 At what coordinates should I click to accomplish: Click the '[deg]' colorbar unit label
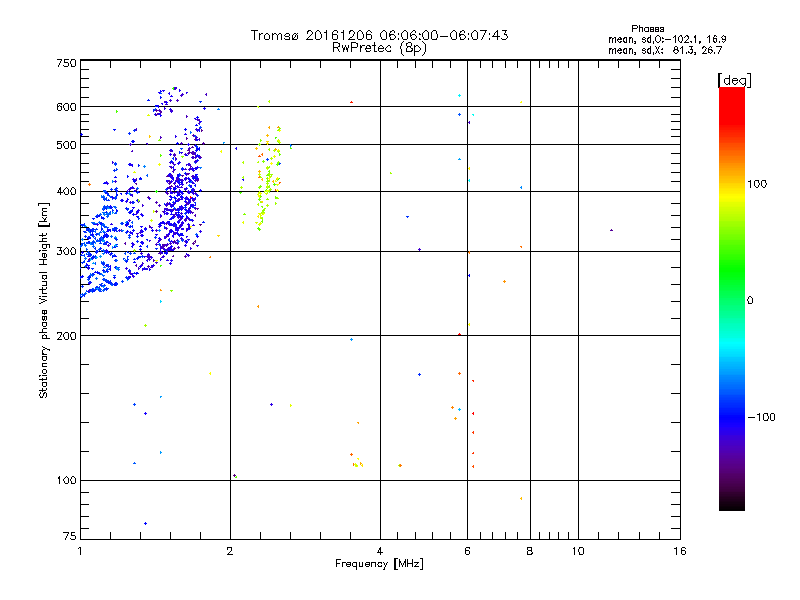(734, 80)
